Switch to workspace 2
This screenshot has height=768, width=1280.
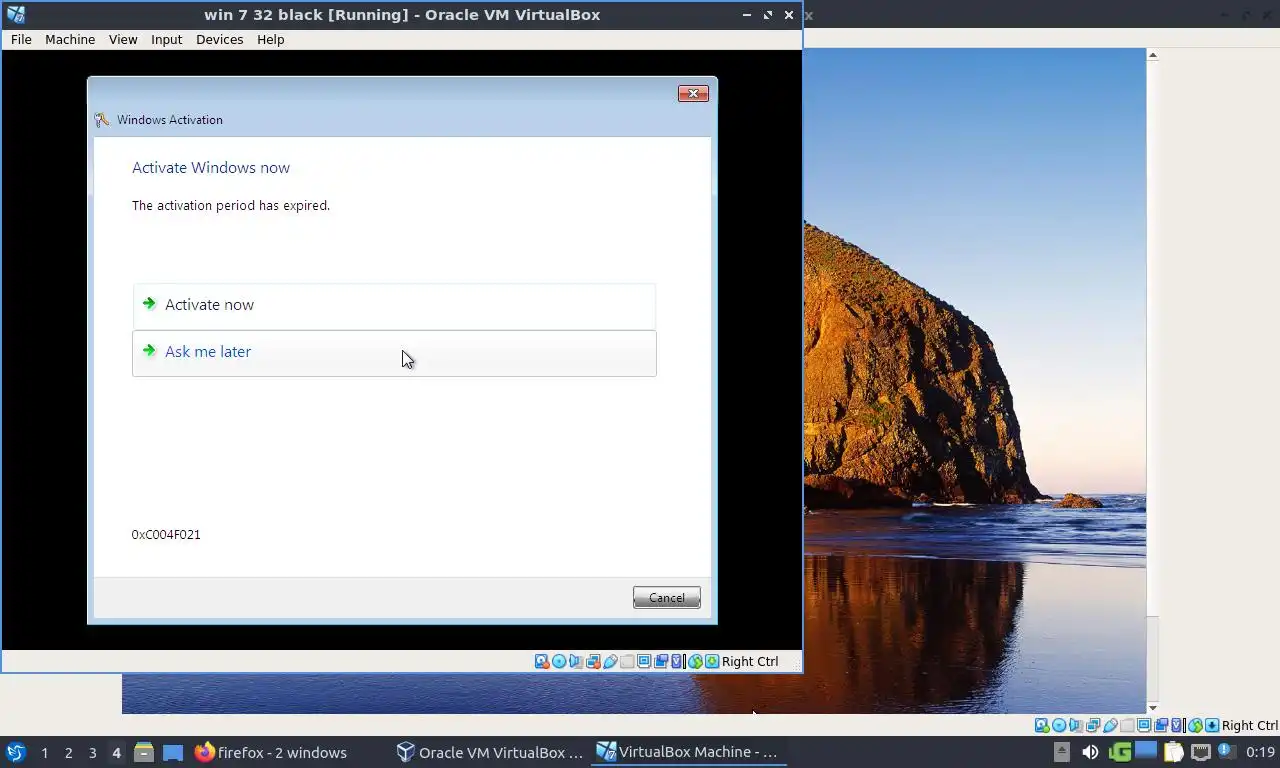tap(68, 753)
